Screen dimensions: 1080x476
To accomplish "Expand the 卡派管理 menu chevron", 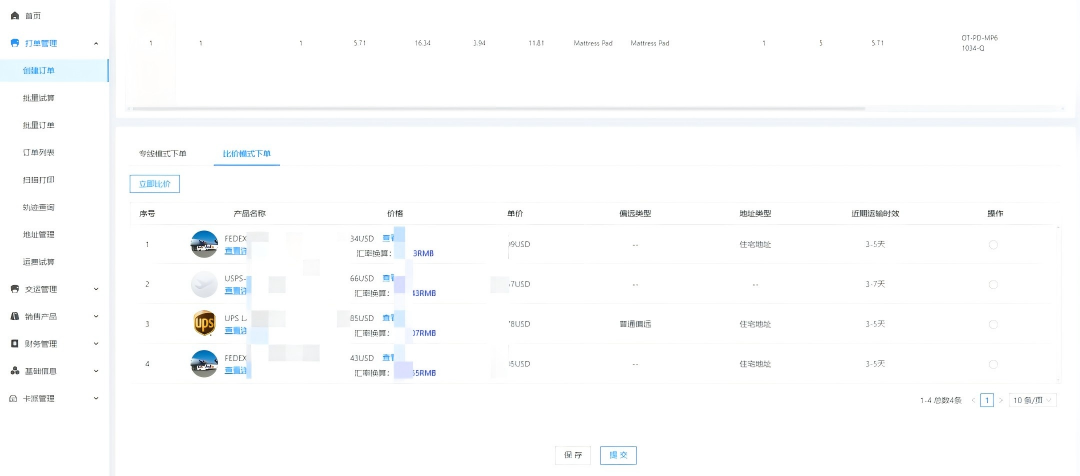I will [x=96, y=398].
